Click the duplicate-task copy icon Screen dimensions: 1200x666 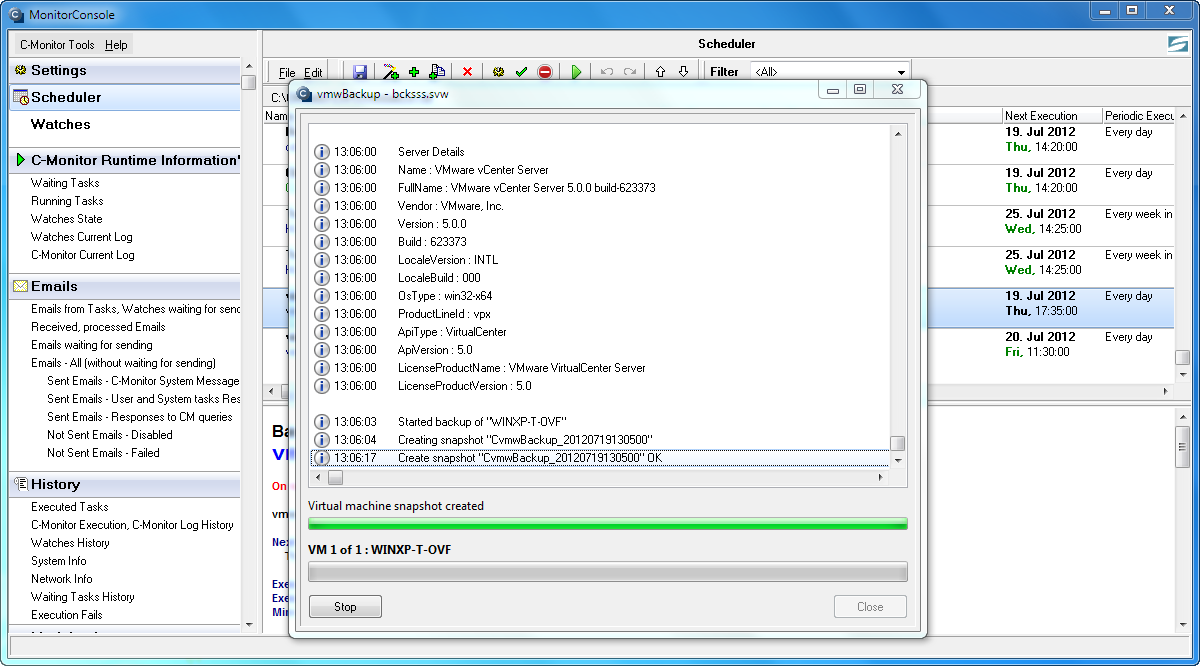click(437, 72)
